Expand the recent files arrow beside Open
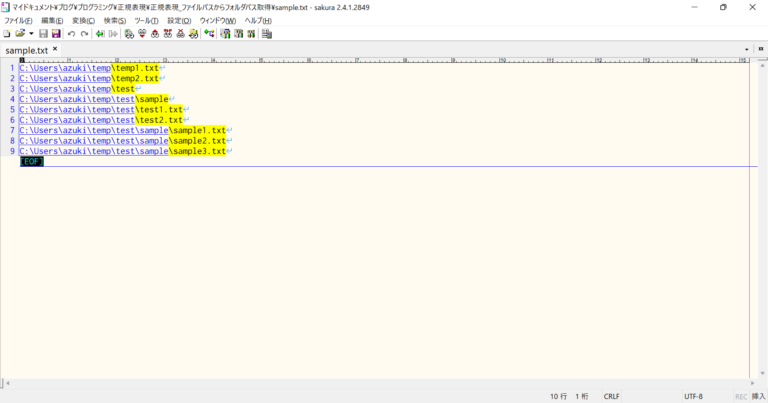 pyautogui.click(x=30, y=33)
